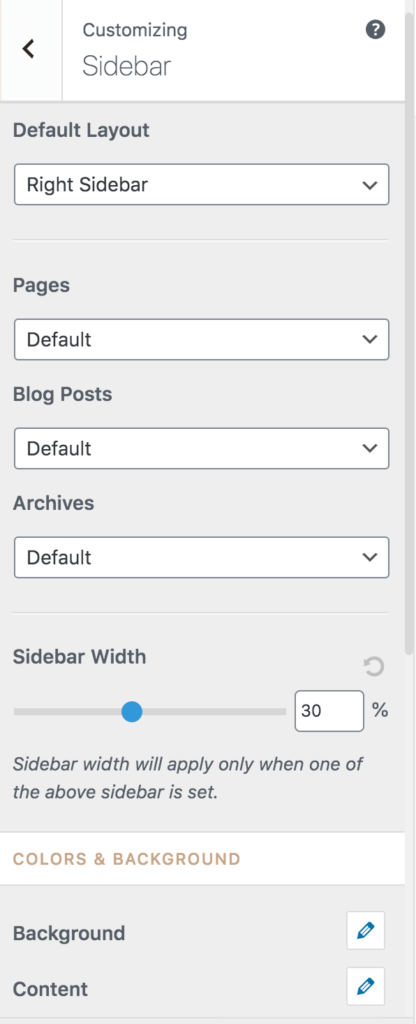The height and width of the screenshot is (1024, 416).
Task: Click the Background option label
Action: (69, 933)
